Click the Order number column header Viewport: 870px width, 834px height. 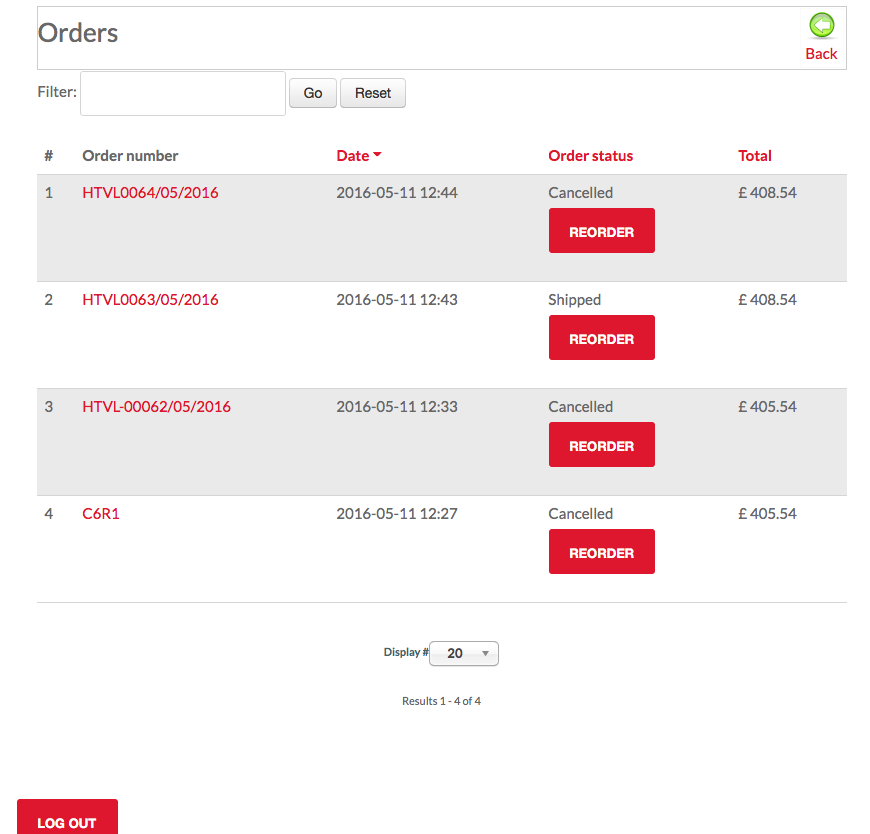[130, 156]
